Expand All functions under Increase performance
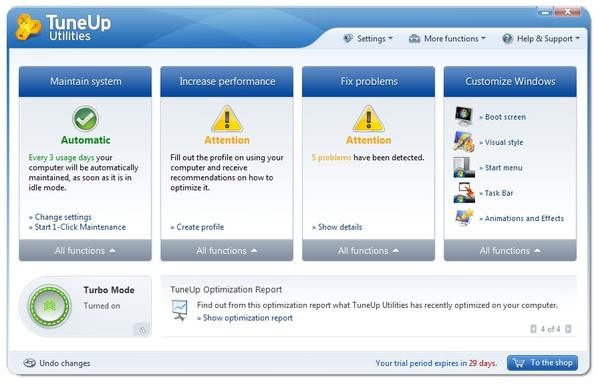Viewport: 600px width, 386px height. (x=227, y=251)
